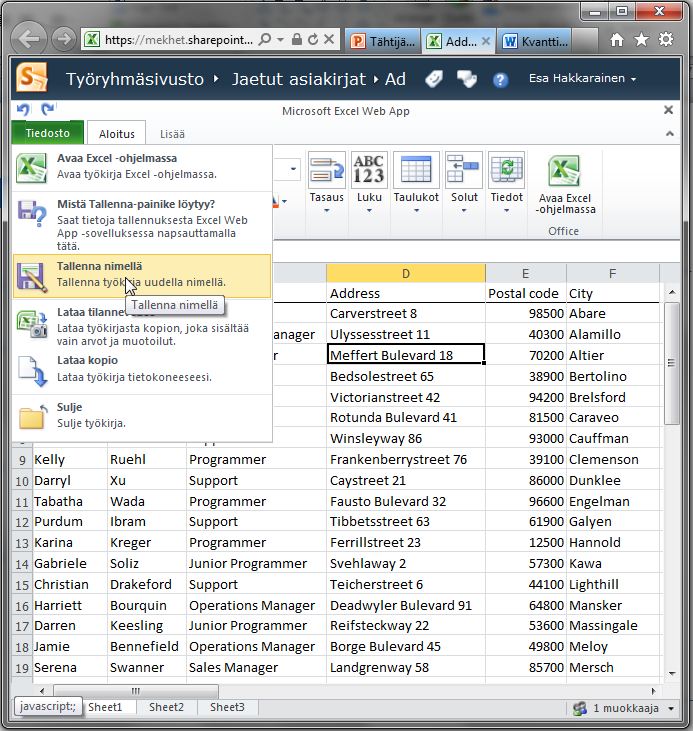Click co-authoring people icon in status bar
Viewport: 693px width, 731px height.
pyautogui.click(x=580, y=709)
